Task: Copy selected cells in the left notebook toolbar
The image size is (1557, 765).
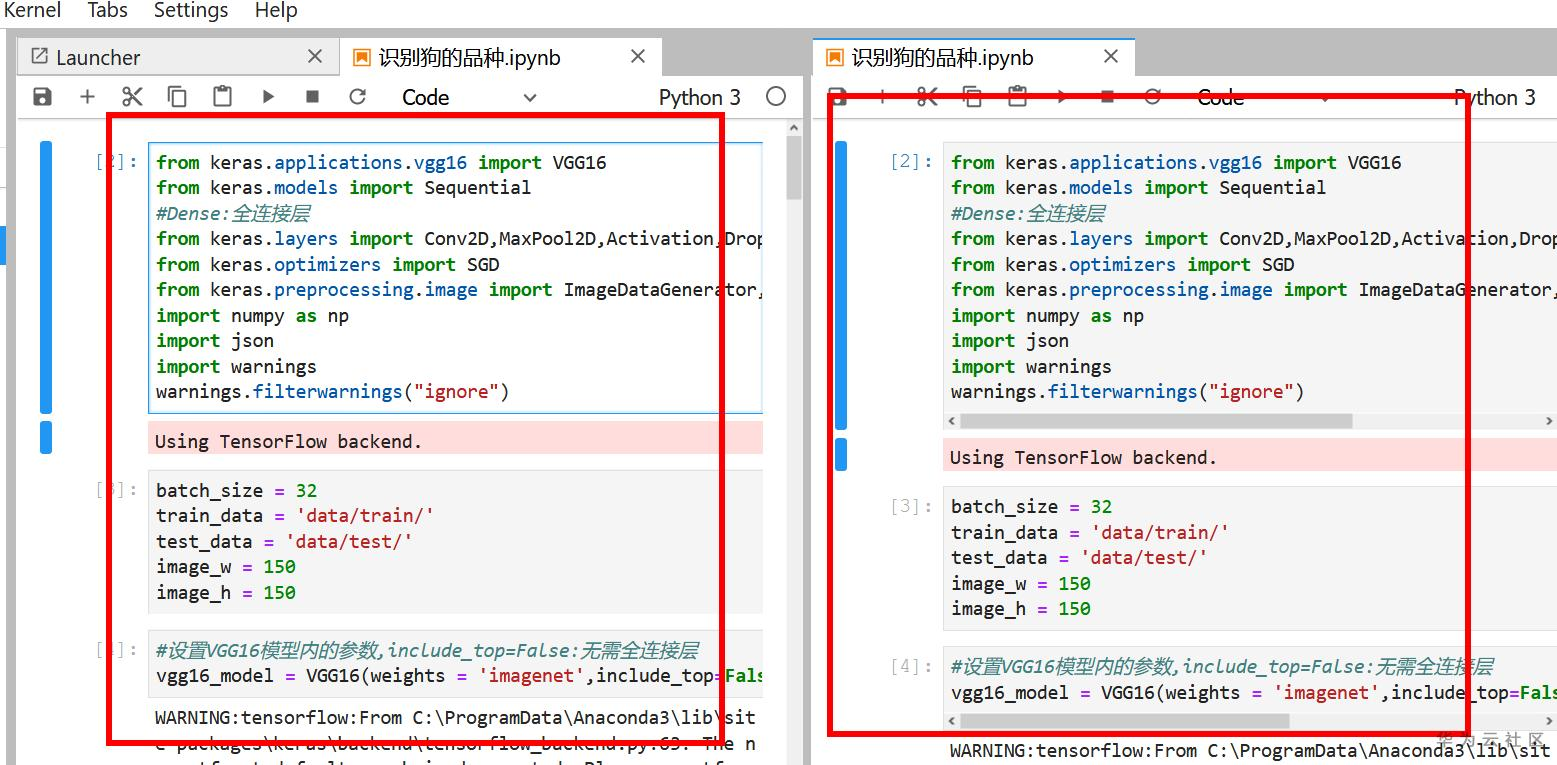Action: click(177, 97)
